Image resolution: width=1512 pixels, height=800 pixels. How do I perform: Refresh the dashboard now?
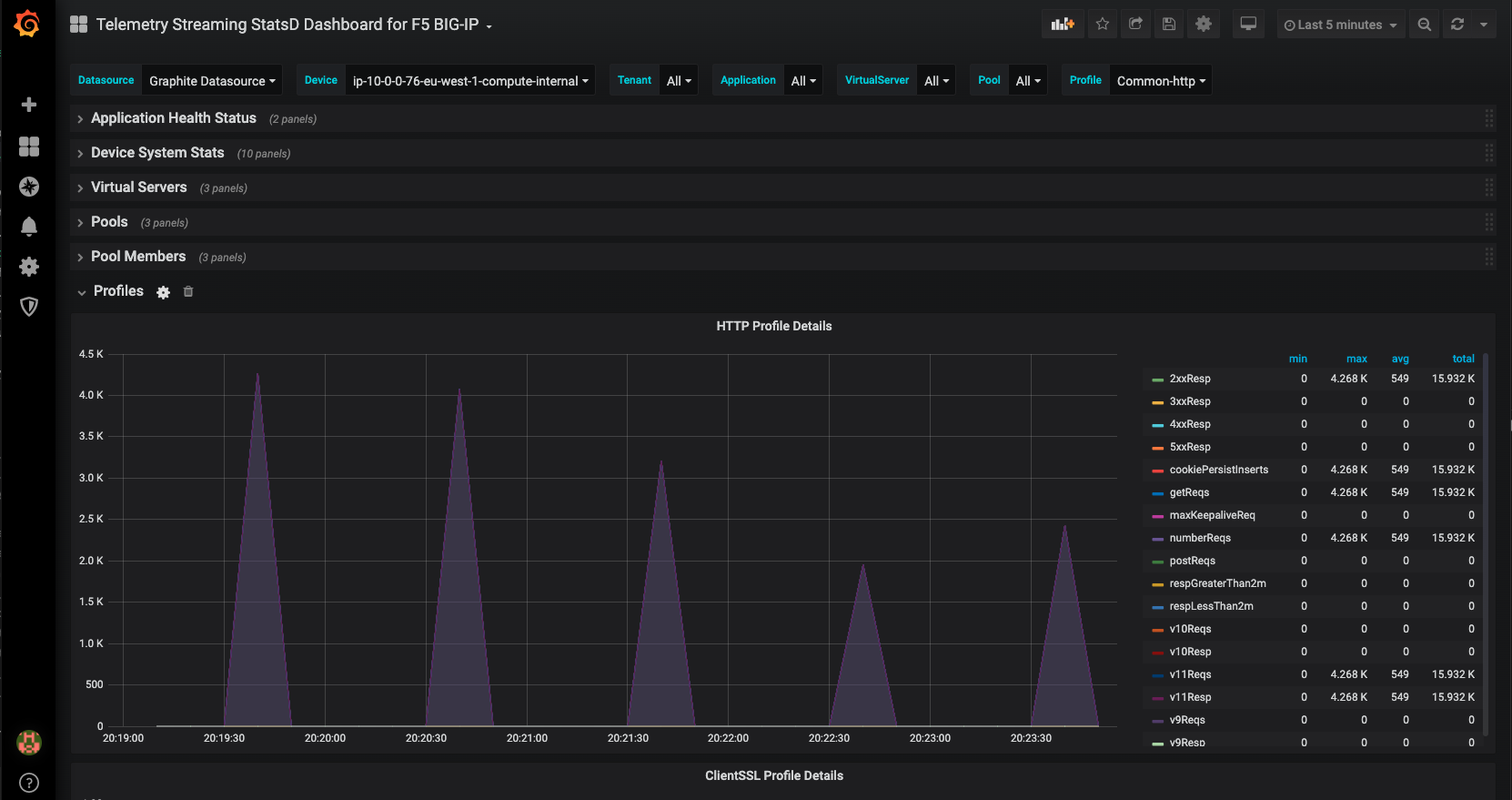click(1457, 25)
